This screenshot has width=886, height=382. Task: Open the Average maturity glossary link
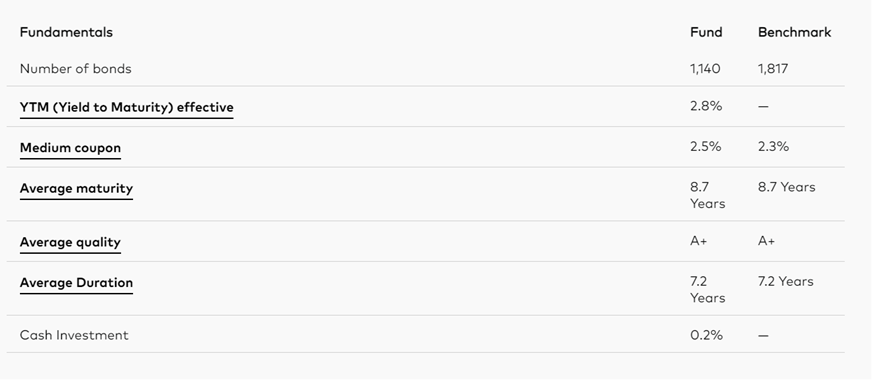[76, 189]
